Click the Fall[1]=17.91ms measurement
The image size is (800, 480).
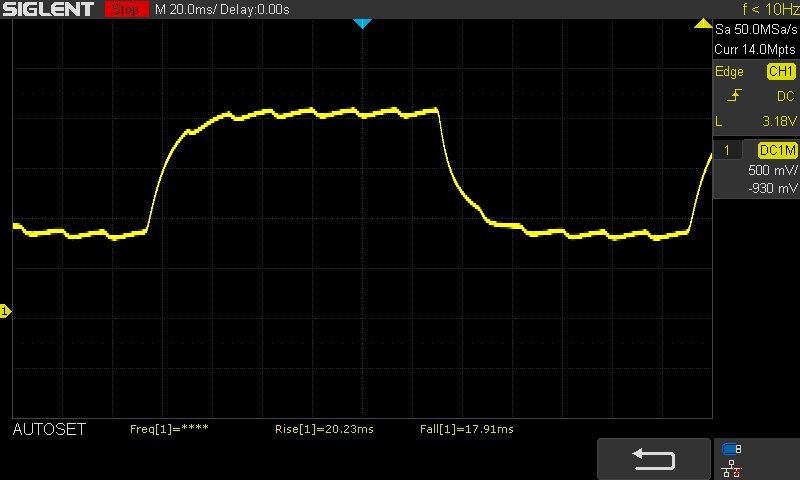click(x=467, y=429)
